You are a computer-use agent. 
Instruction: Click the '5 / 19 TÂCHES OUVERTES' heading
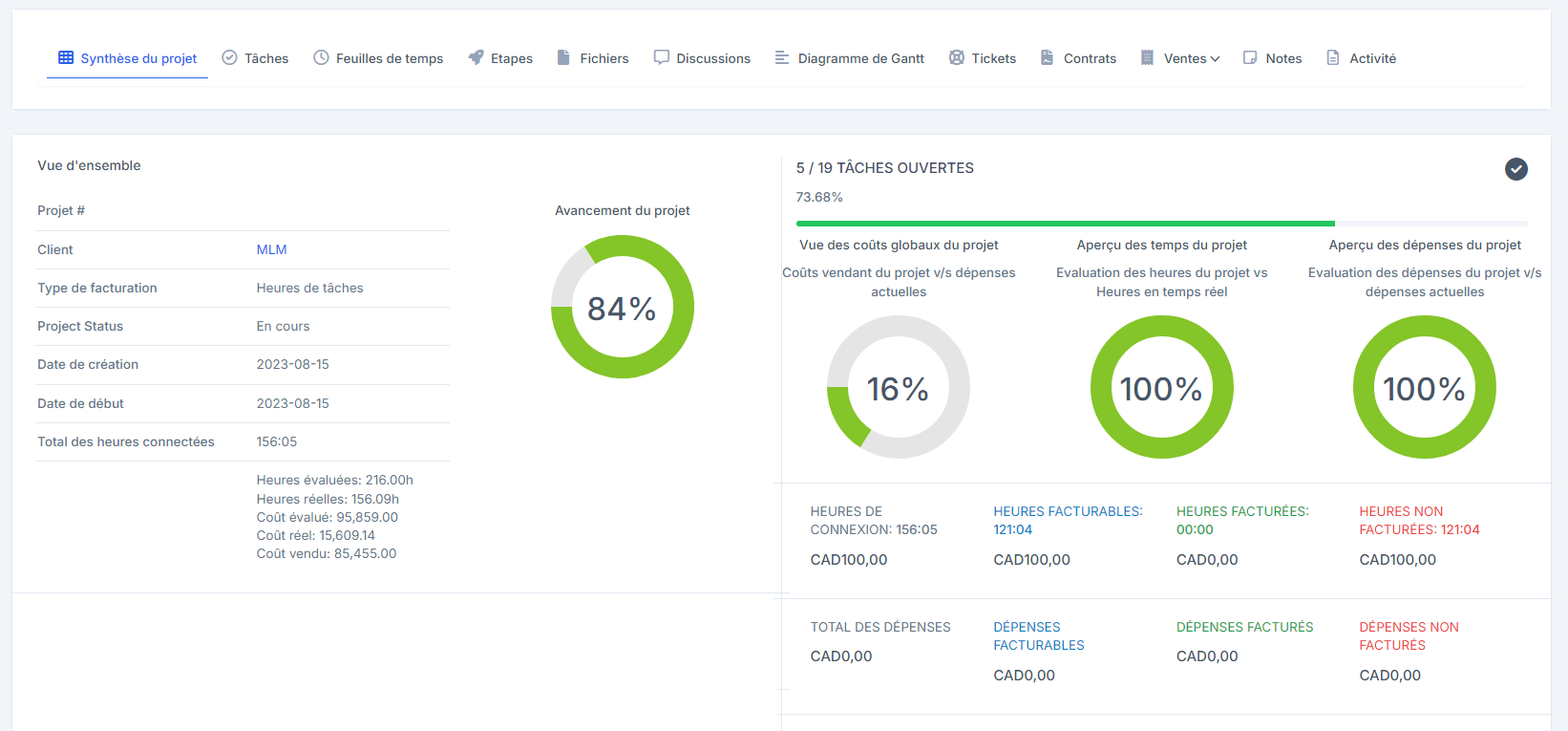(x=885, y=168)
